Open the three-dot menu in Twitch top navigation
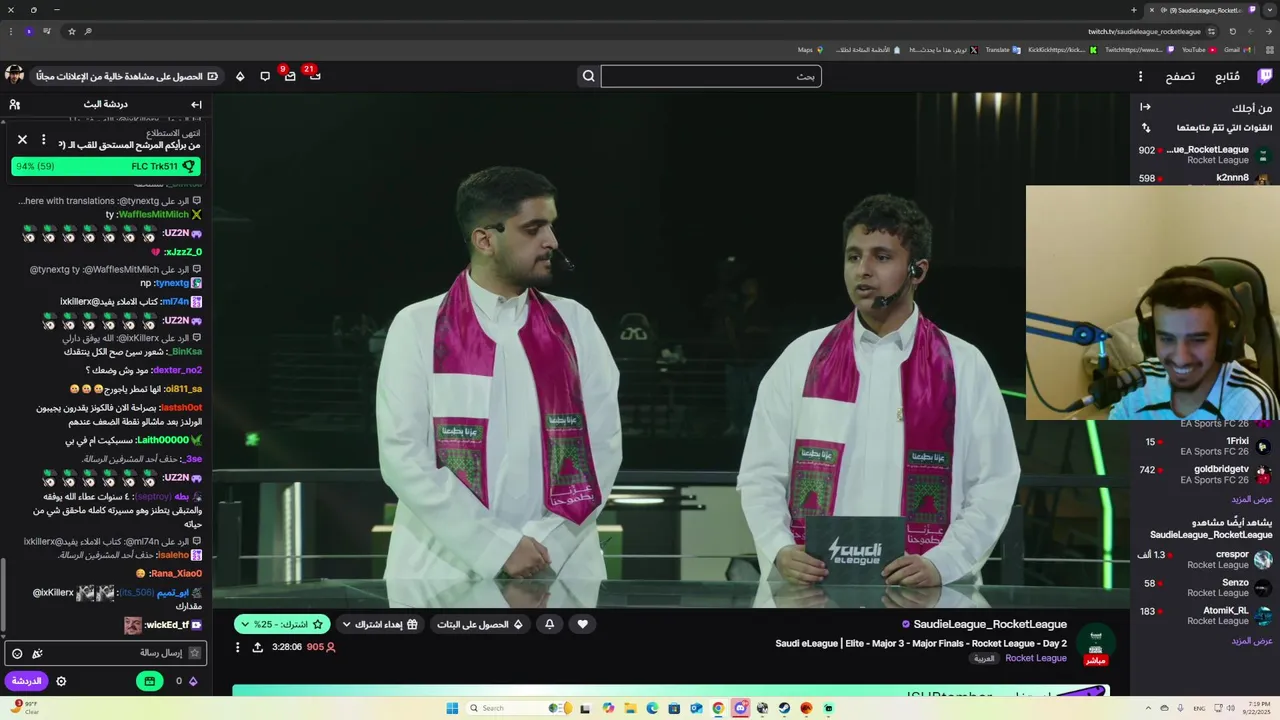This screenshot has height=720, width=1280. pos(1140,76)
